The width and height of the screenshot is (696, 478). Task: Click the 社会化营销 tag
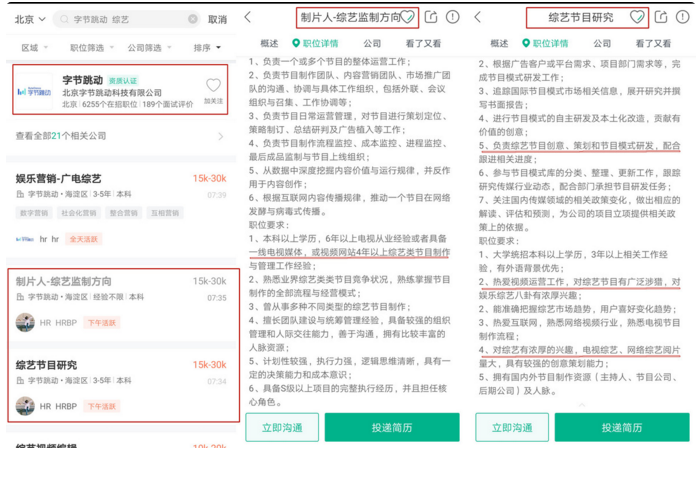tap(79, 213)
